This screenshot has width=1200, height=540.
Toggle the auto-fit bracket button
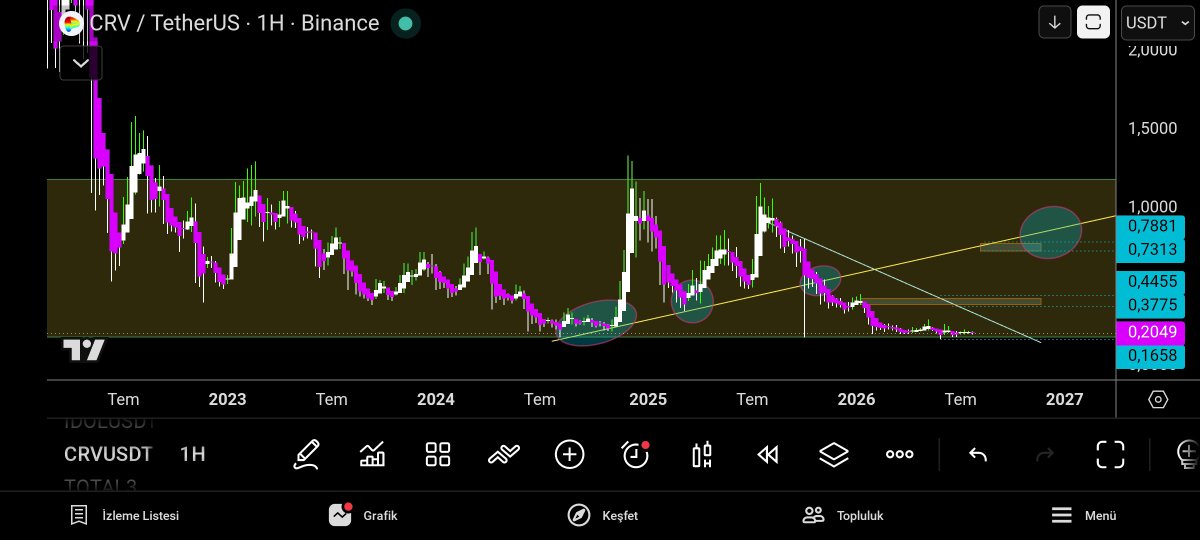pyautogui.click(x=1093, y=22)
